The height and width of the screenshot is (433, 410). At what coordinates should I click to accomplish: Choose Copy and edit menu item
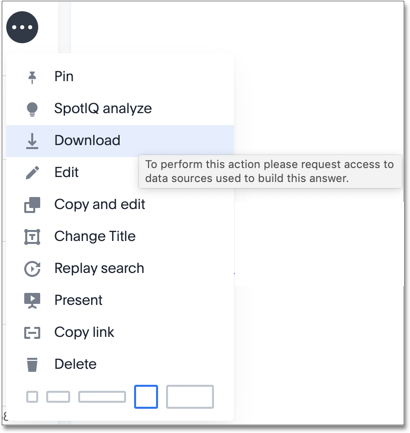pyautogui.click(x=120, y=205)
